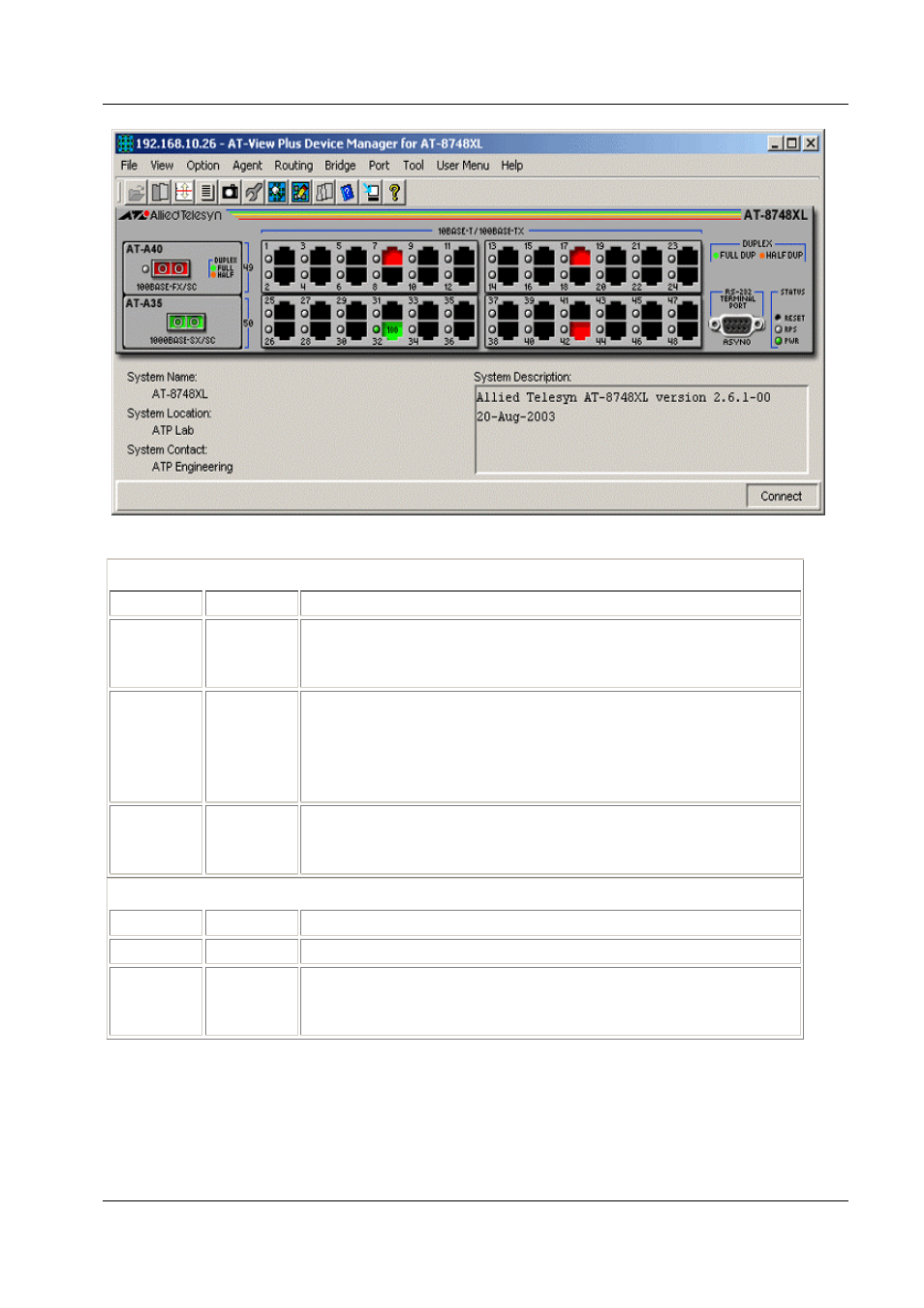Click inside the System Description text box
Viewport: 924px width, 1308px height.
click(641, 429)
